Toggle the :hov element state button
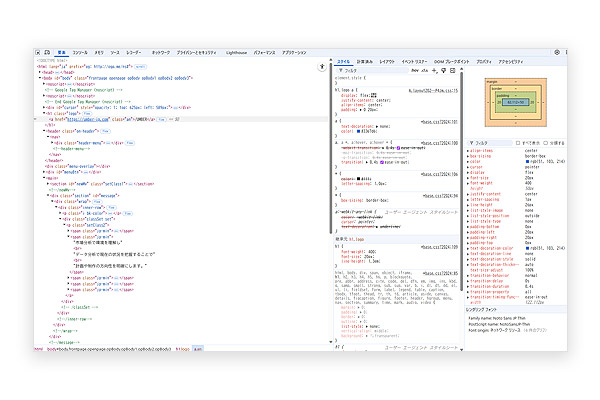Screen dimensions: 600x400 click(x=415, y=70)
